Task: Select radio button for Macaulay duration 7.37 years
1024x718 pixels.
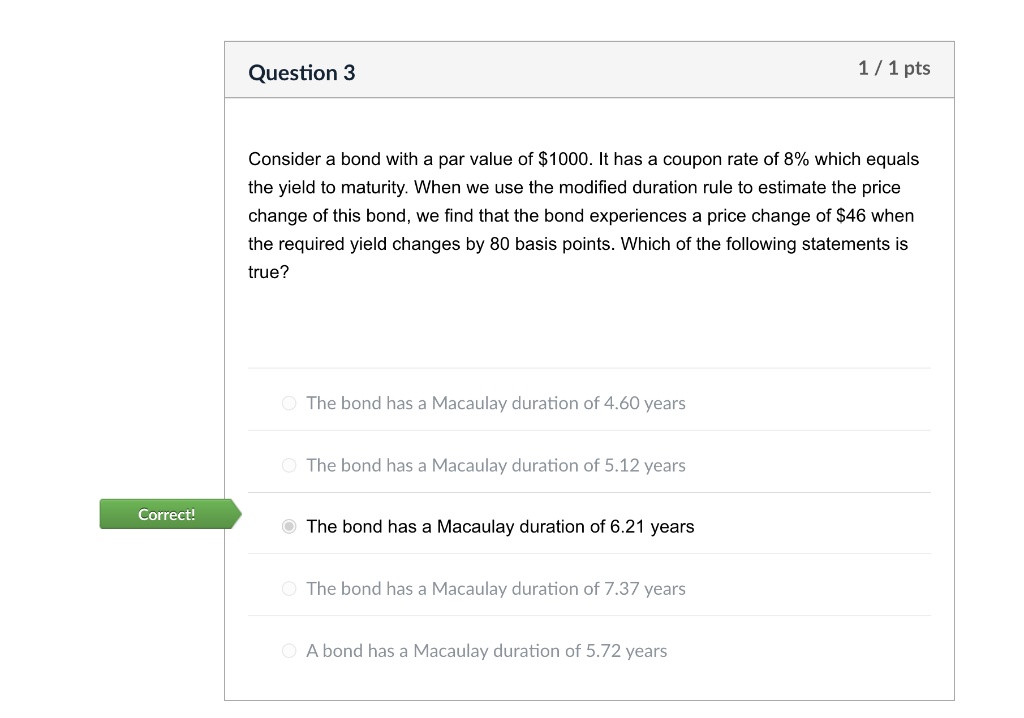Action: (288, 589)
